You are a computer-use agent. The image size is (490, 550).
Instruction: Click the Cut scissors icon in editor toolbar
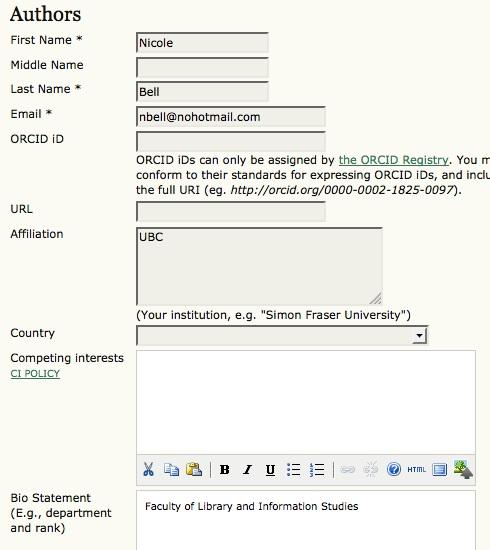(x=149, y=469)
